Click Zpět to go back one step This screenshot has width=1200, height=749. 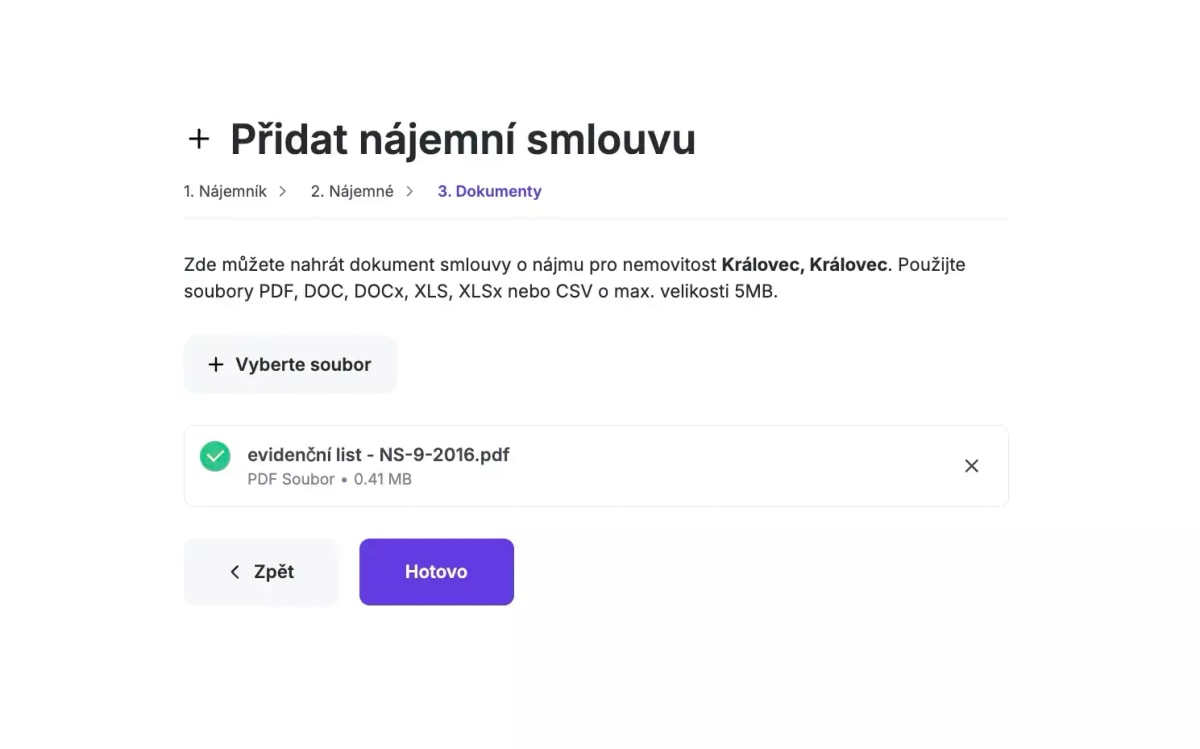[x=261, y=571]
